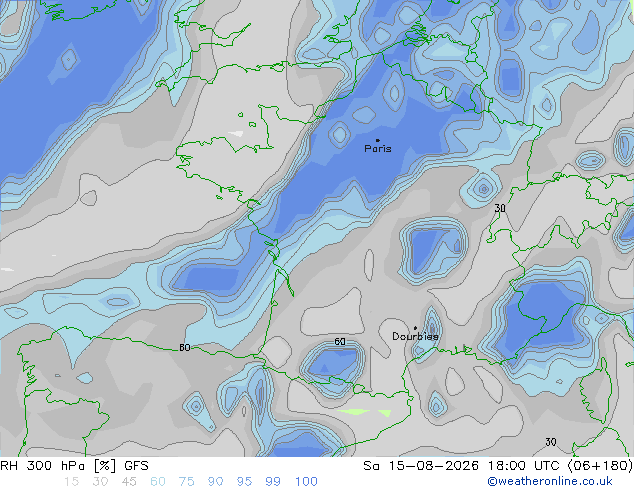Select legend value 100
The height and width of the screenshot is (490, 634).
[x=306, y=482]
